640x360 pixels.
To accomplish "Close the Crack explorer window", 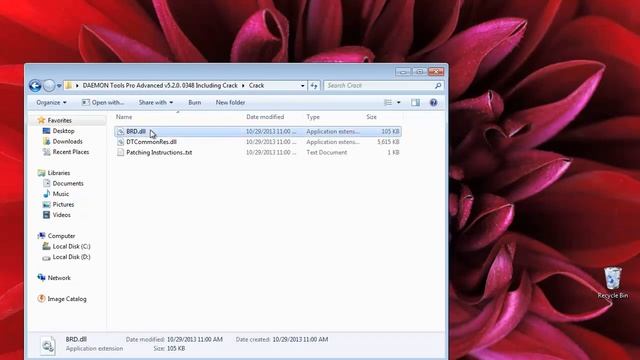I will (436, 72).
